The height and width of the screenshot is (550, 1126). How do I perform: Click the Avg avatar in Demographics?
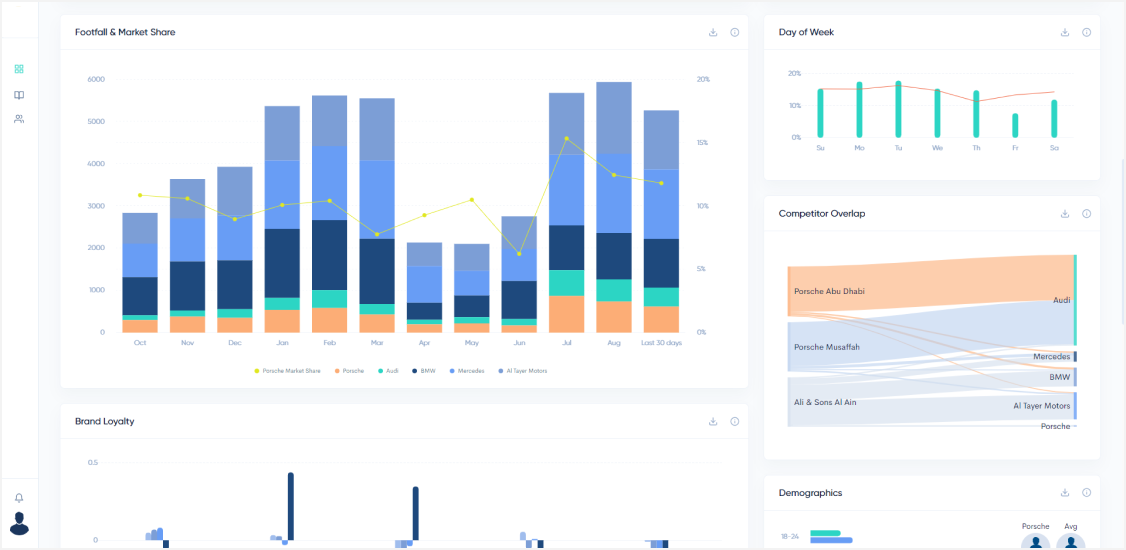(x=1071, y=542)
